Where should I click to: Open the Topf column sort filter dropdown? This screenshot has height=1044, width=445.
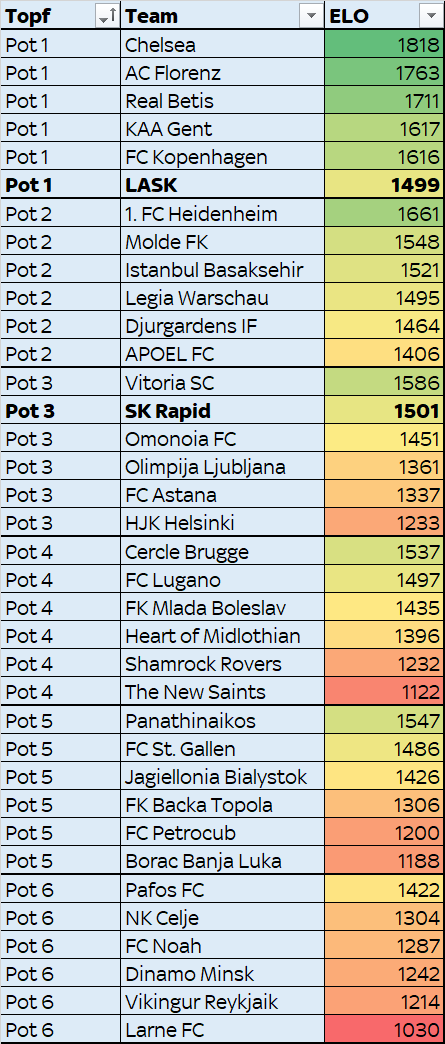108,17
